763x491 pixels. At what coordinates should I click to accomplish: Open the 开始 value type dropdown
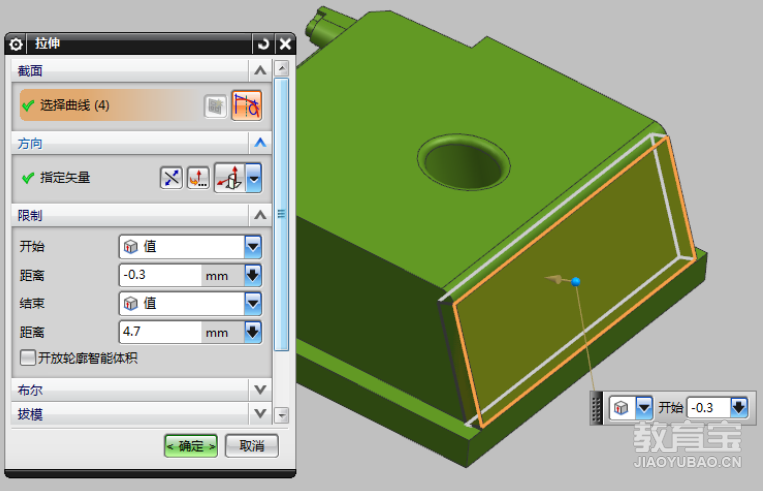[253, 247]
